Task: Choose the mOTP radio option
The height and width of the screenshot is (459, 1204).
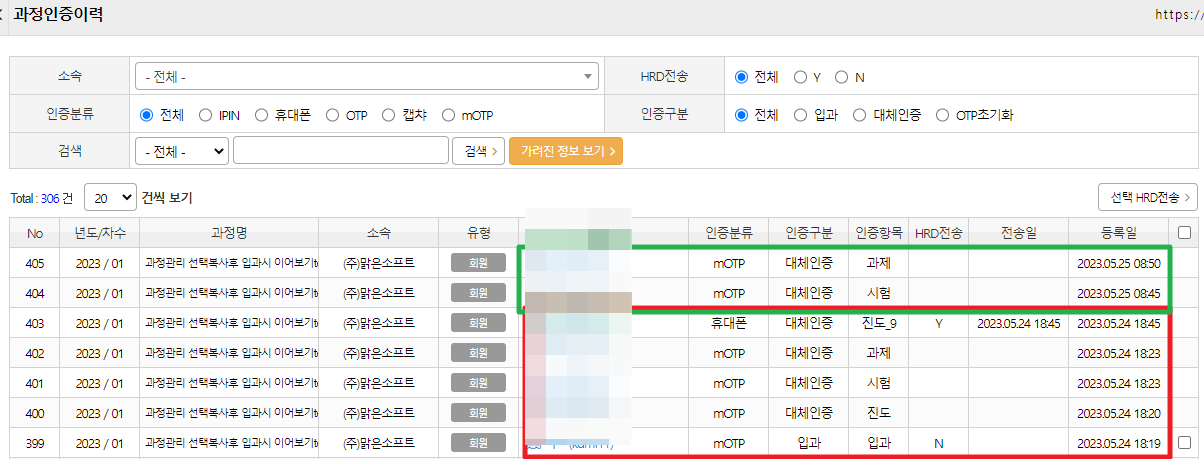Action: 448,115
